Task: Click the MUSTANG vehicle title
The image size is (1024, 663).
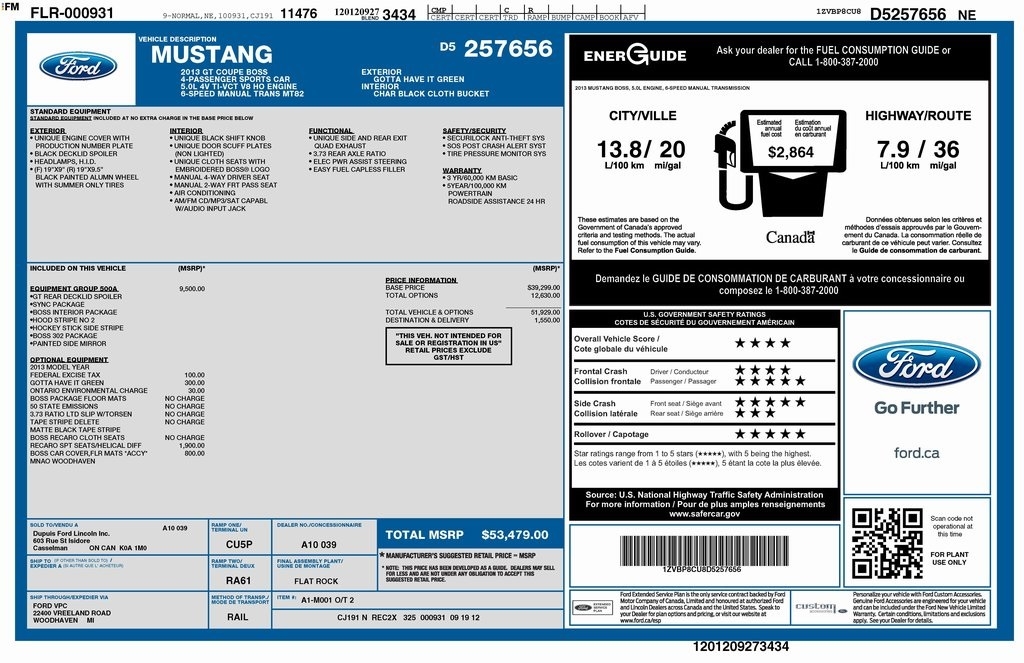Action: 211,55
